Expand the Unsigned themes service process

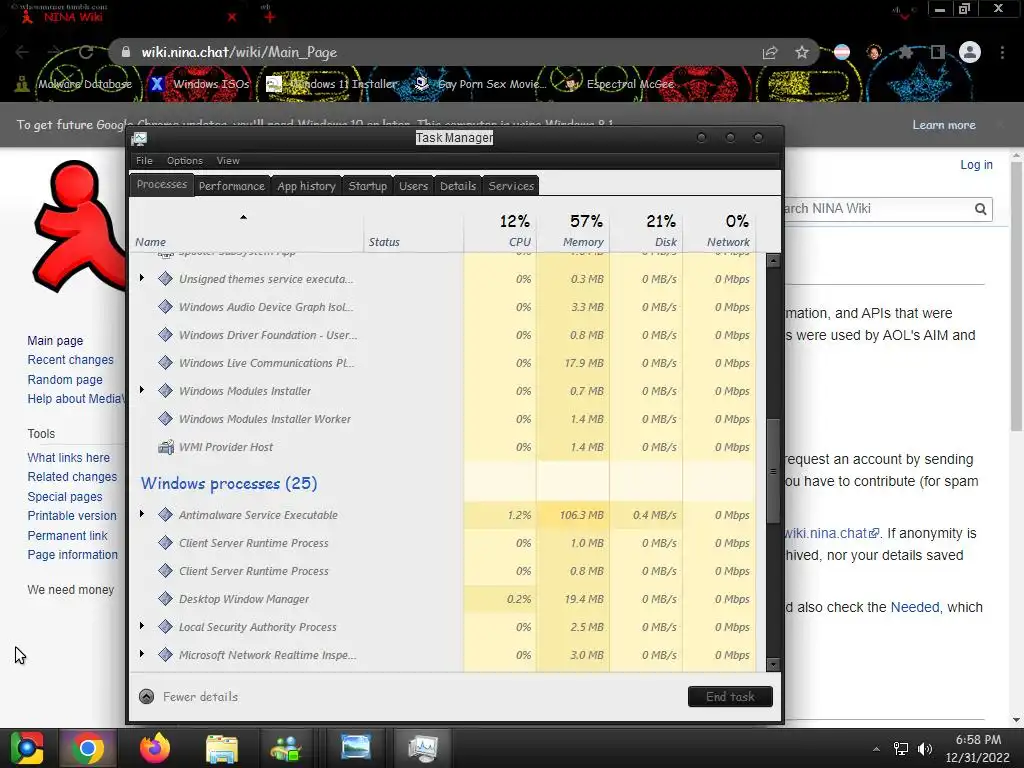click(142, 278)
